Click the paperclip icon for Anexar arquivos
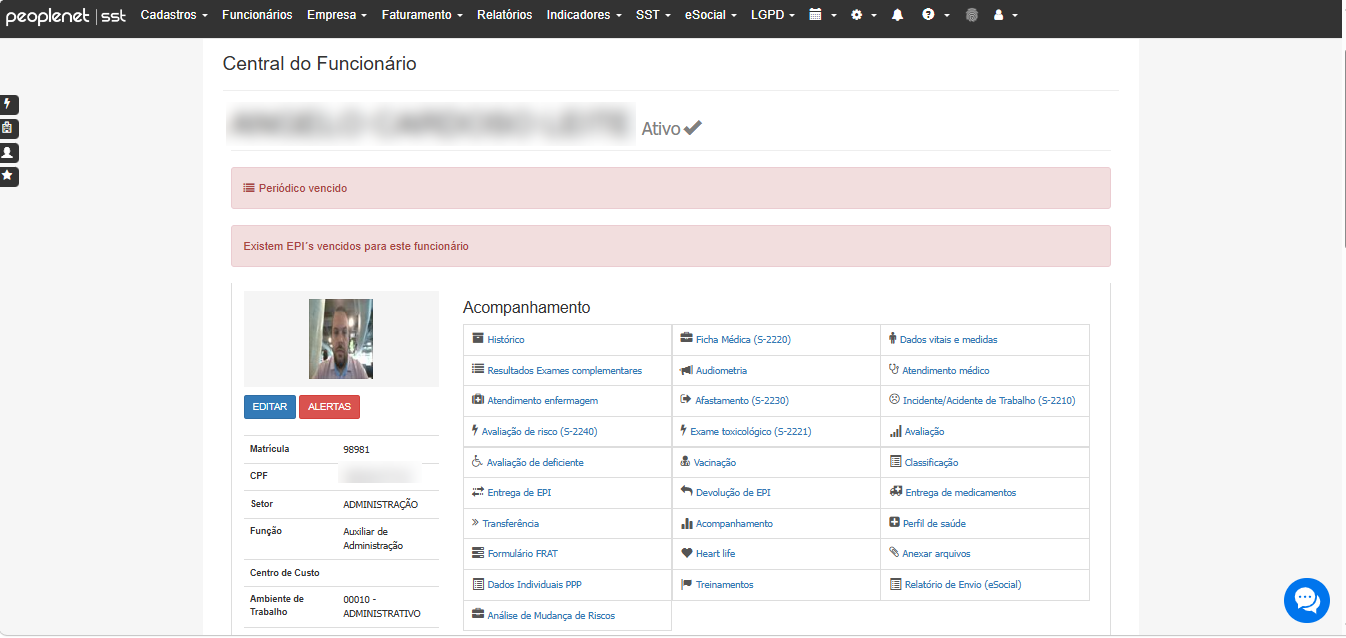Viewport: 1346px width, 638px height. click(x=894, y=552)
